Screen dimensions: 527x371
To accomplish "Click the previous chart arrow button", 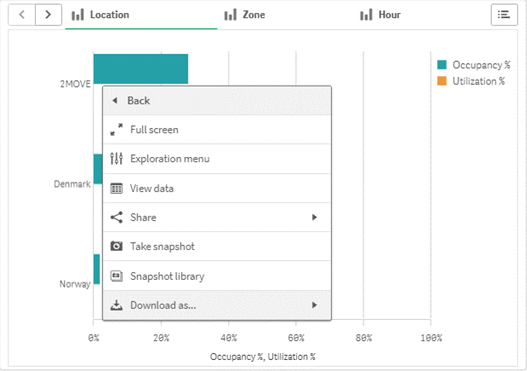I will click(22, 14).
